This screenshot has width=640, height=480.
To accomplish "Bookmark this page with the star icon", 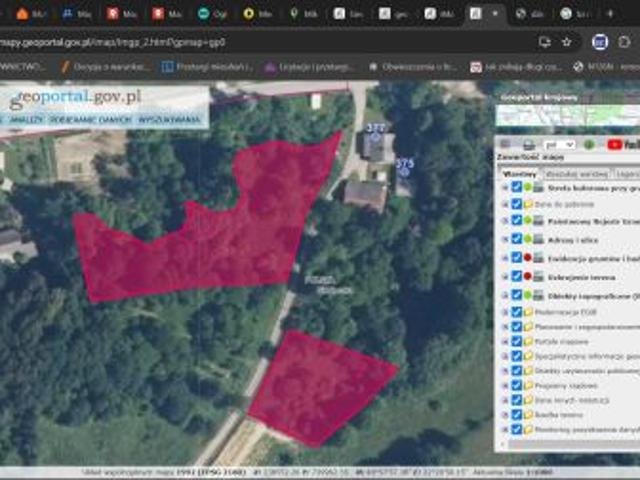I will pyautogui.click(x=567, y=42).
